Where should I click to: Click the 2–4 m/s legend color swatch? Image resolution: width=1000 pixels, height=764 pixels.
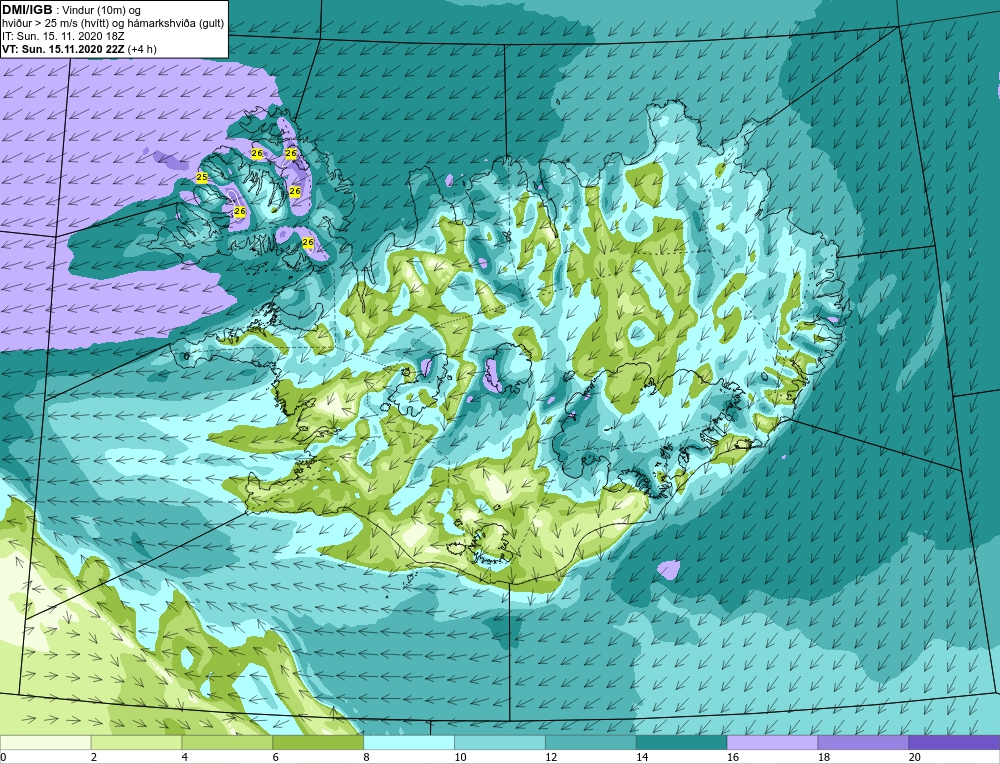[136, 742]
